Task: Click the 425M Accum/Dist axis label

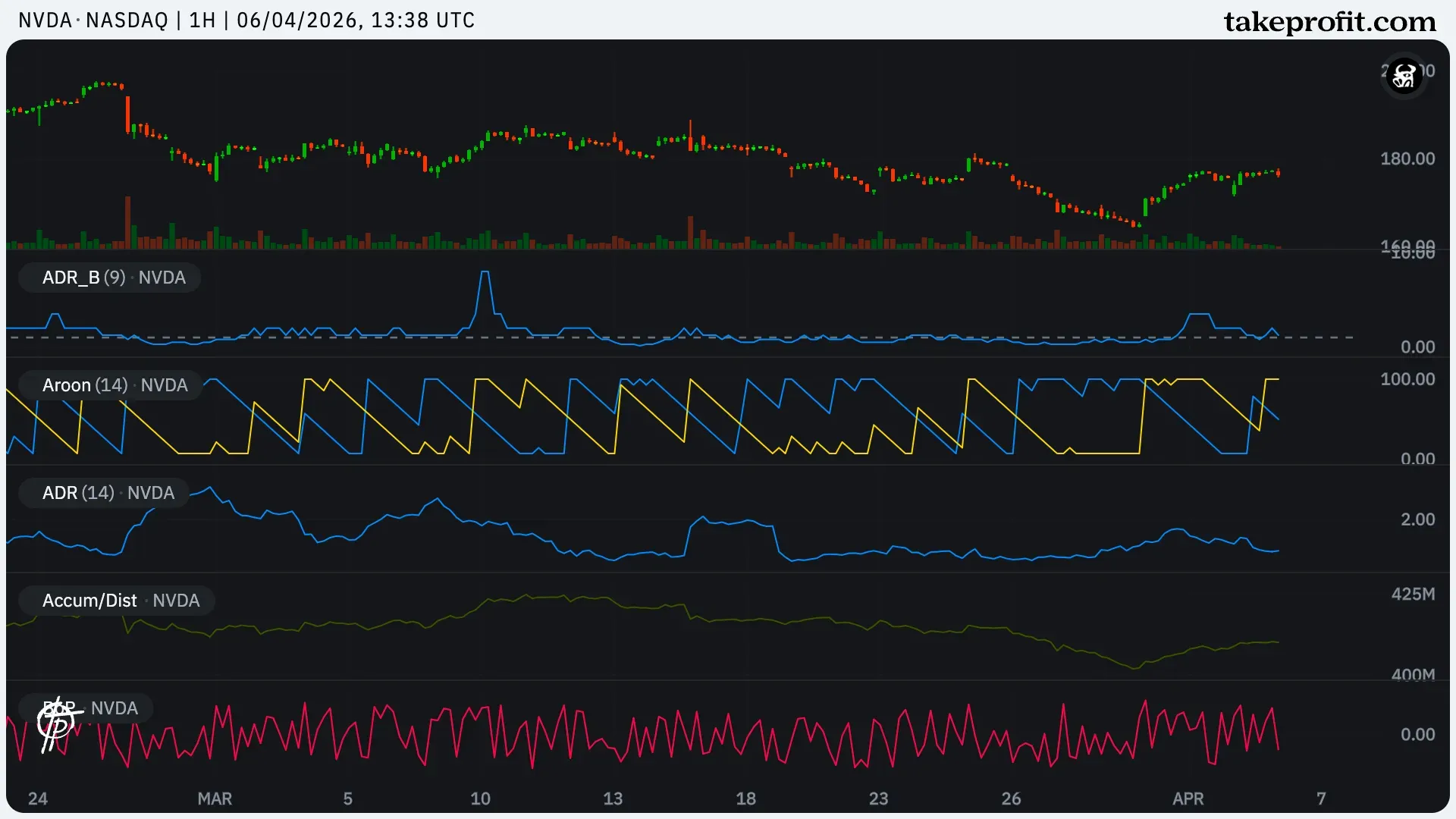Action: point(1412,594)
